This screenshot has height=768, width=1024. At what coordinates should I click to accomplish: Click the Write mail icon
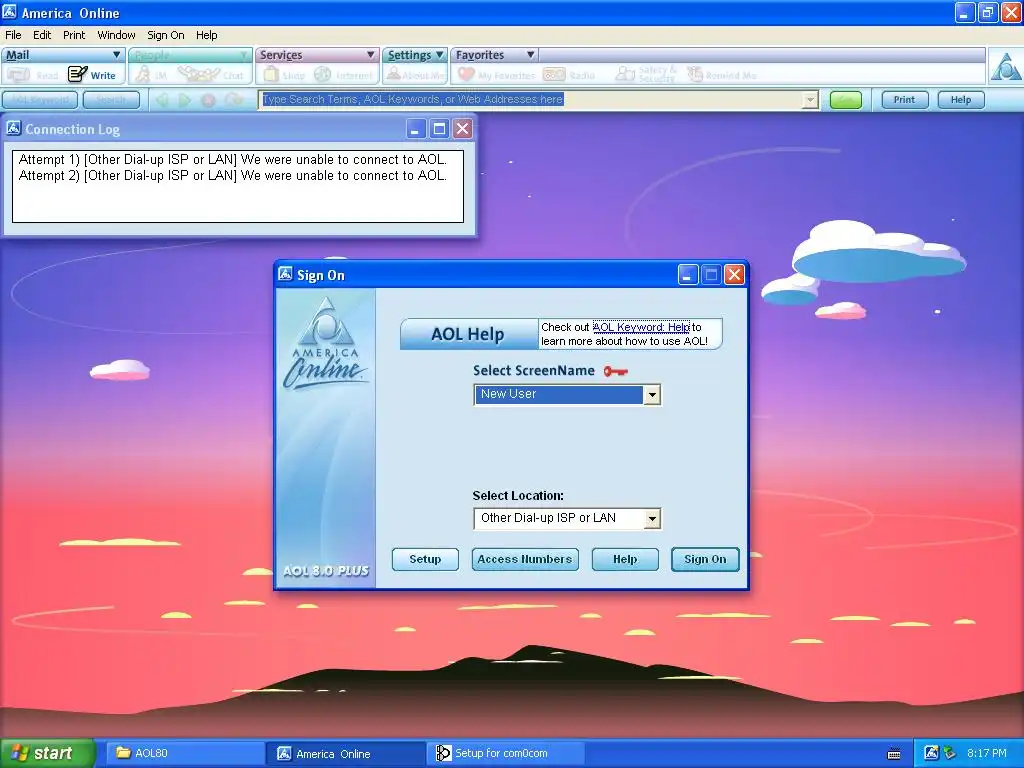(x=78, y=74)
